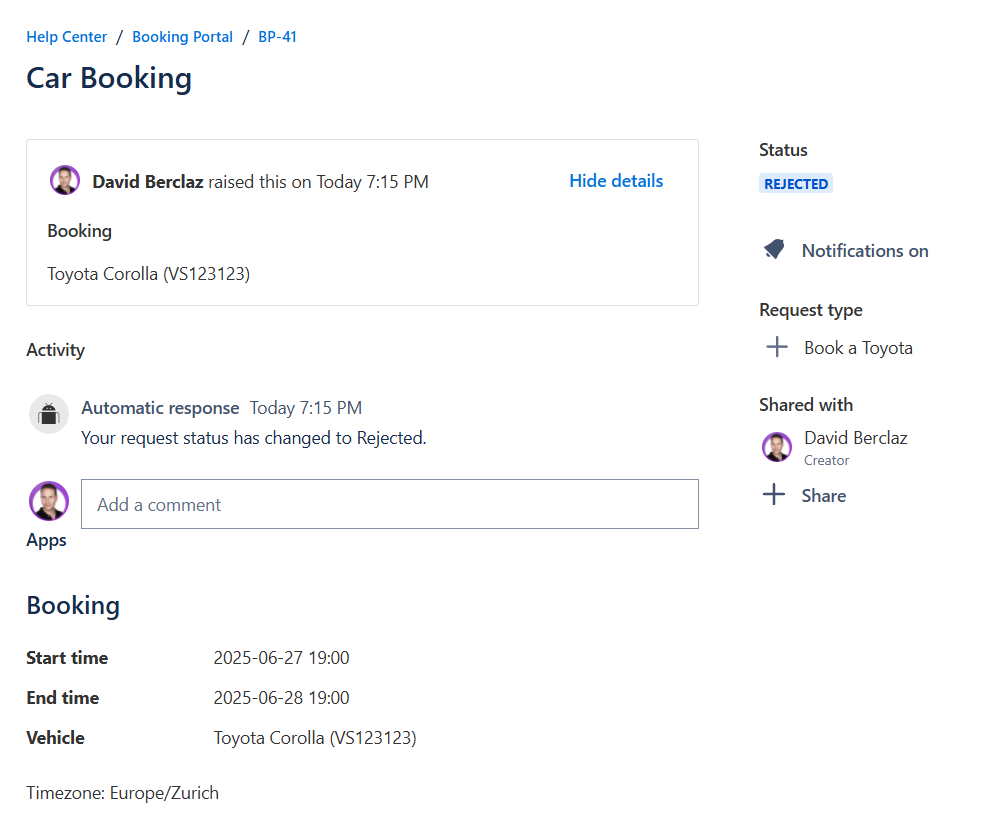998x826 pixels.
Task: Select the Book a Toyota request type
Action: click(858, 348)
